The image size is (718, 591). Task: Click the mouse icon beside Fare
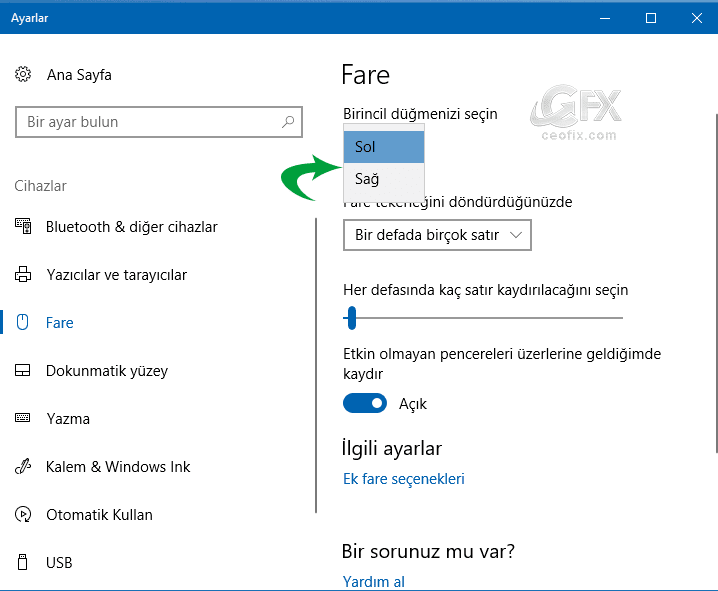22,322
